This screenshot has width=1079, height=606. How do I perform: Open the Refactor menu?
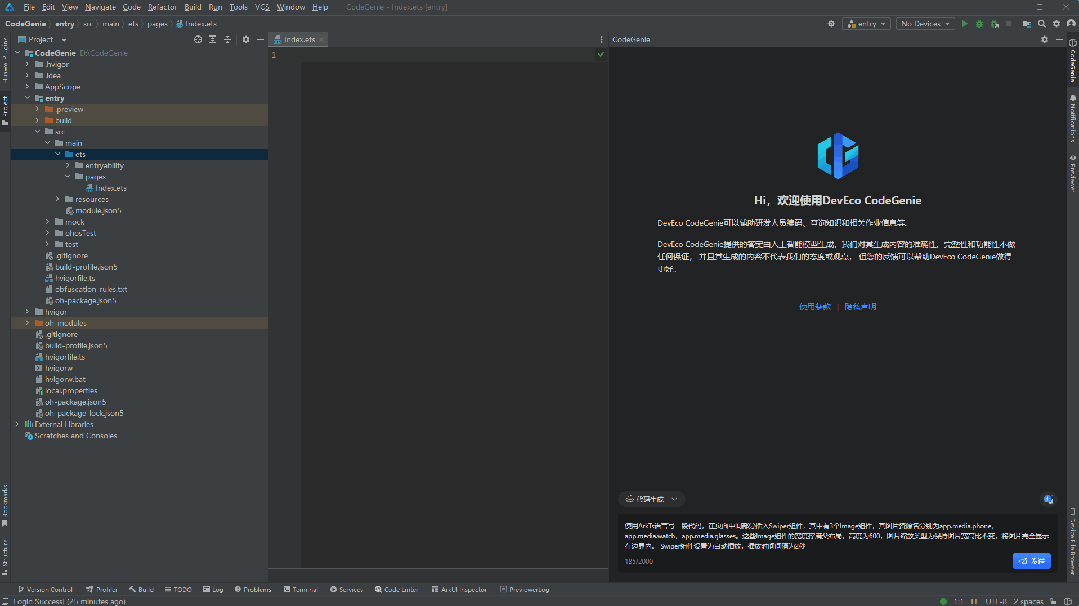tap(162, 7)
